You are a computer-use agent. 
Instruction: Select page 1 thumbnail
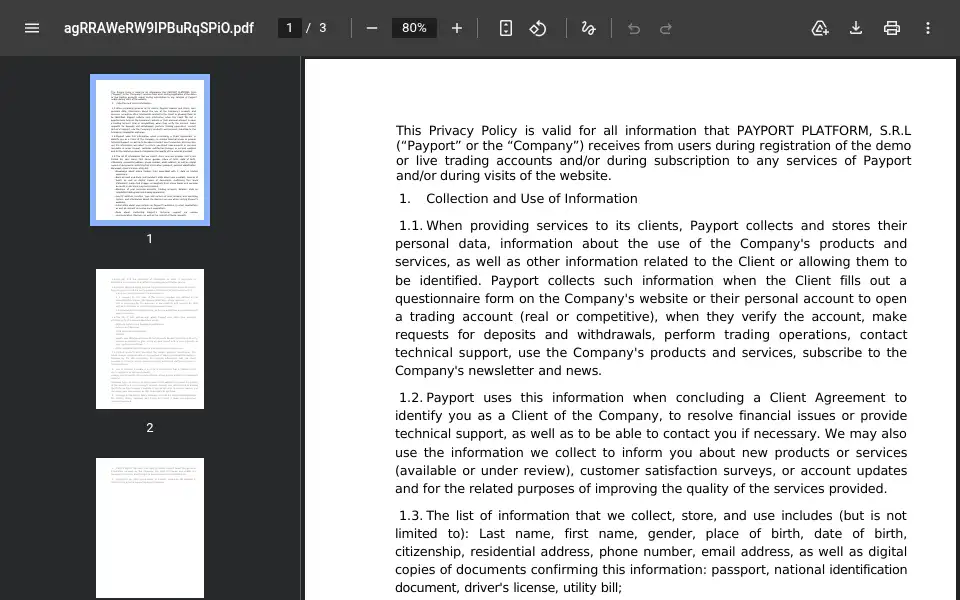(150, 150)
